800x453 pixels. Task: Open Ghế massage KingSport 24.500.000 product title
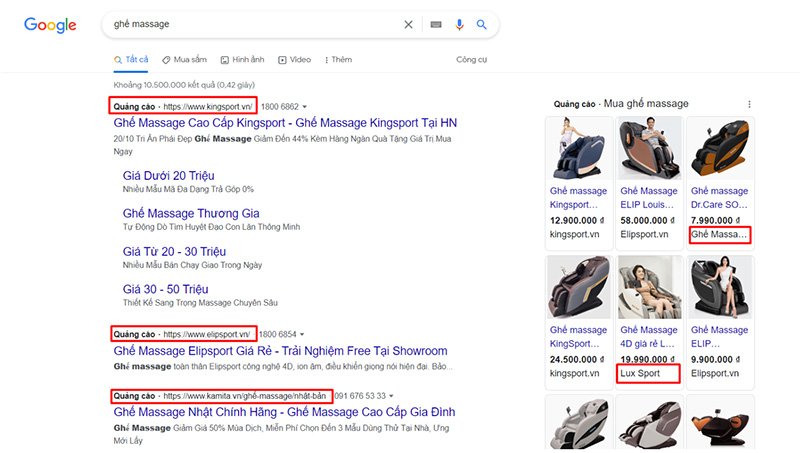click(578, 337)
